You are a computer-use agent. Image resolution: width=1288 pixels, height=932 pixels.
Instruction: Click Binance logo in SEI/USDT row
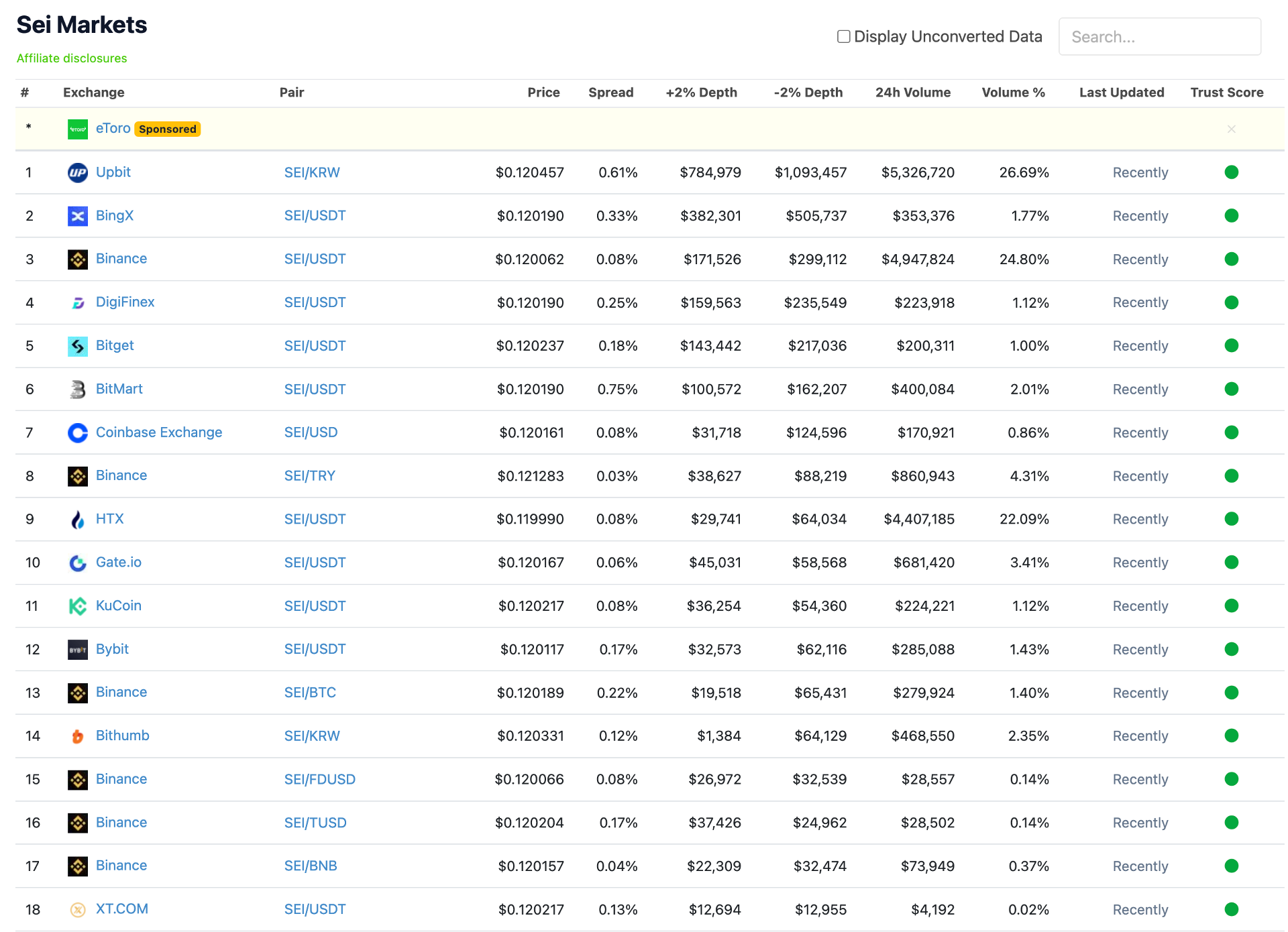[78, 259]
